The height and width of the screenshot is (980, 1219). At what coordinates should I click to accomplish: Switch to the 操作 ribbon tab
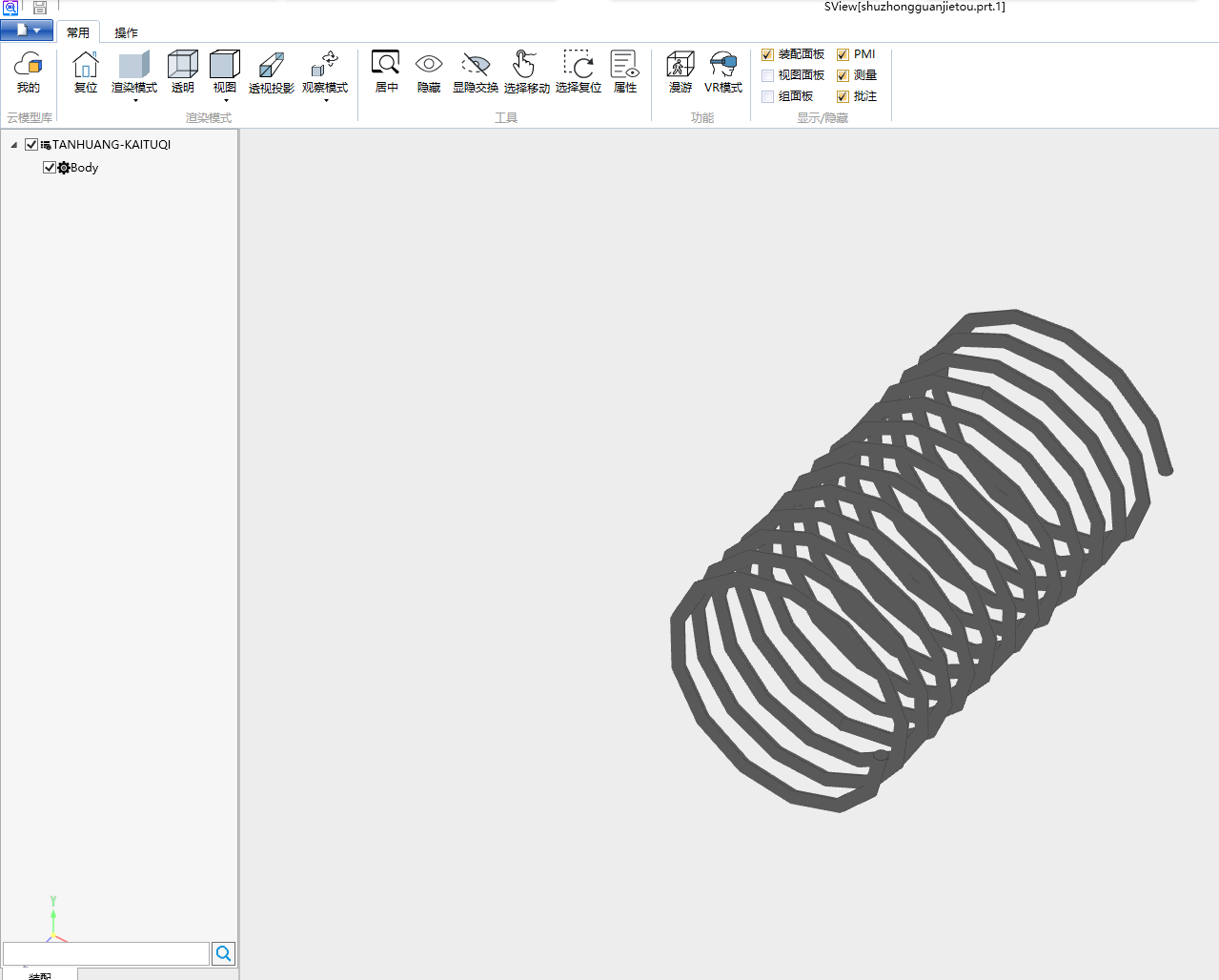tap(126, 32)
